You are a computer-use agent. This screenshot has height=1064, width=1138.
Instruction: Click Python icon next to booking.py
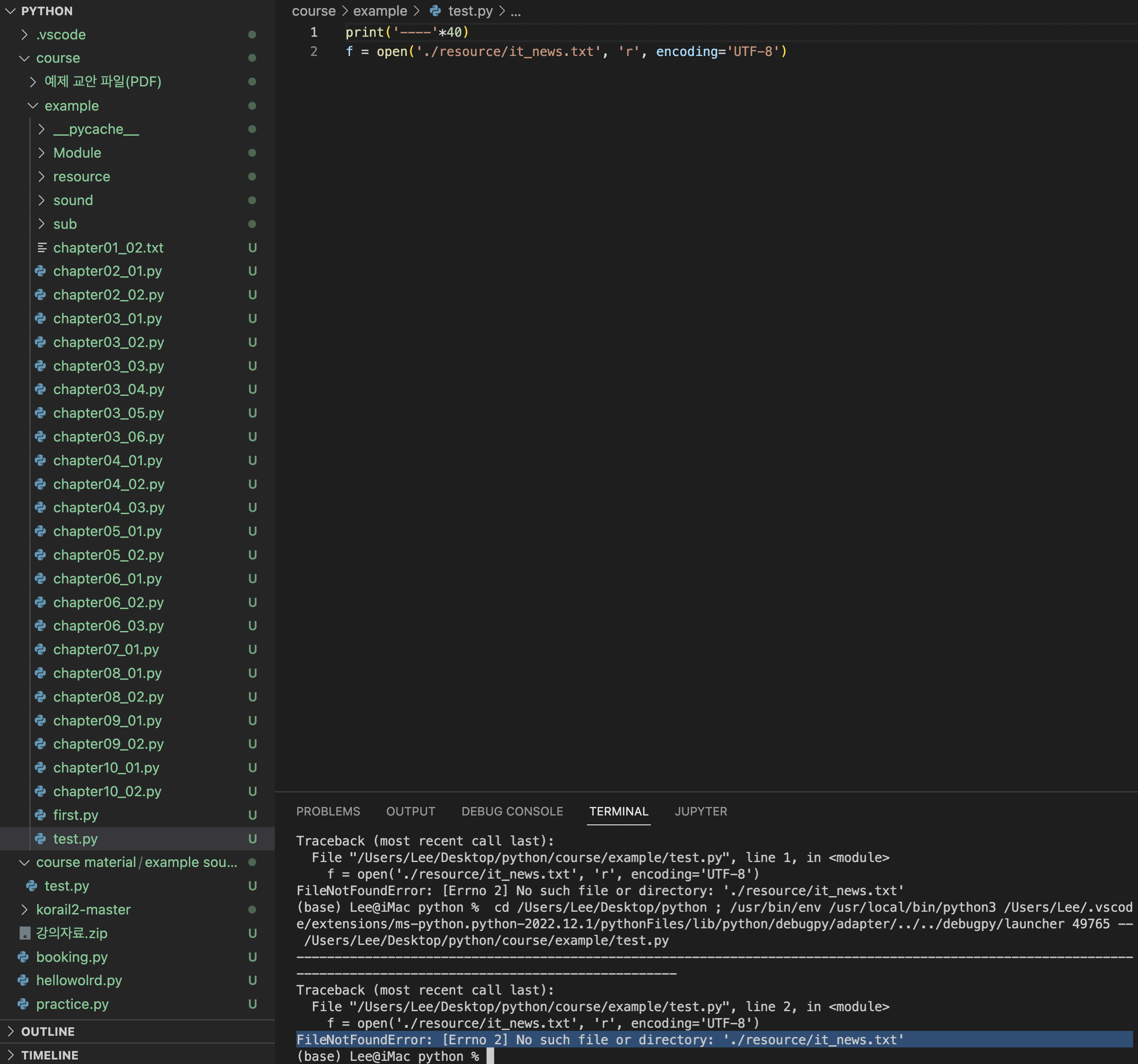click(x=23, y=957)
